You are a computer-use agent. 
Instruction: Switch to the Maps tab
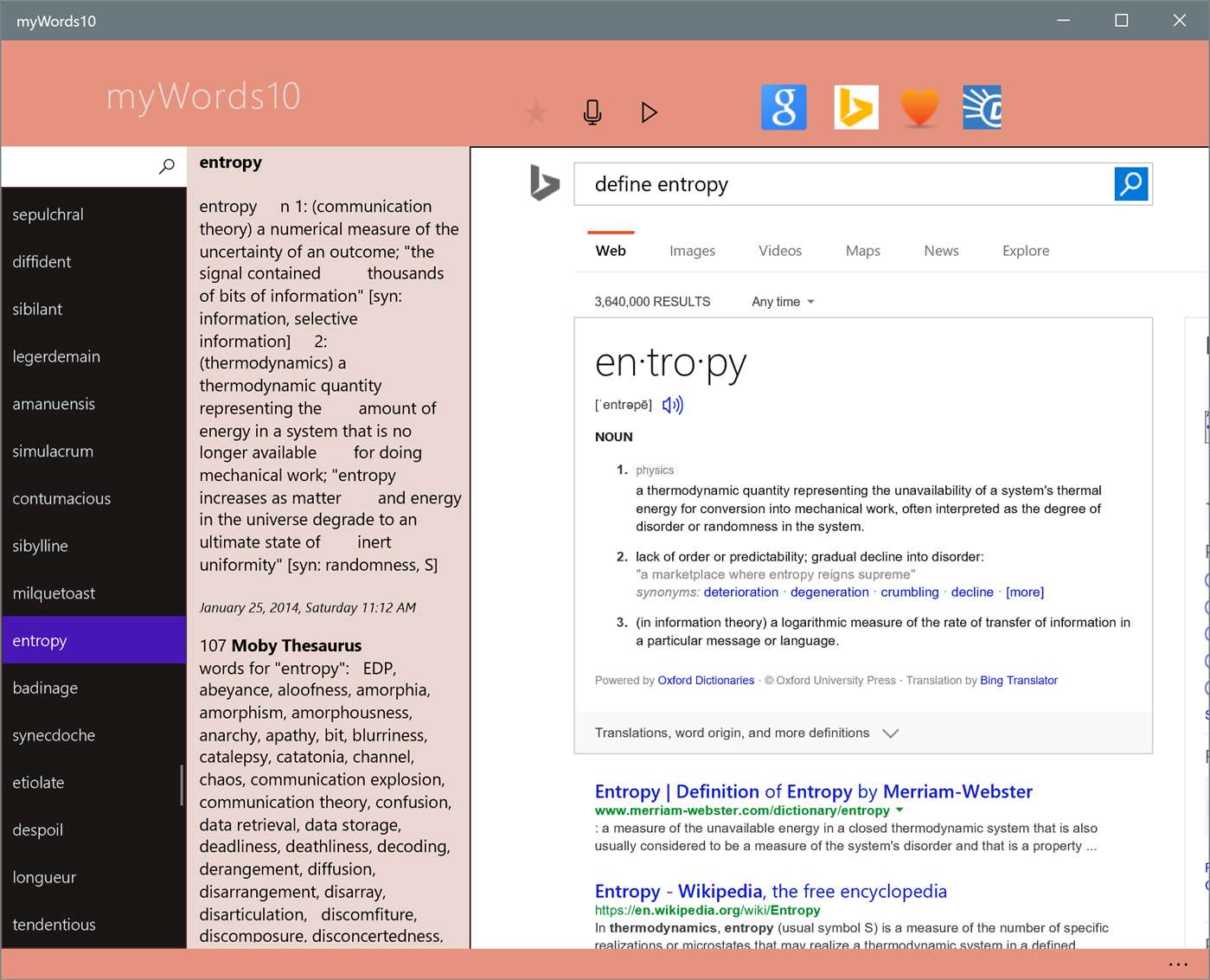[x=863, y=251]
